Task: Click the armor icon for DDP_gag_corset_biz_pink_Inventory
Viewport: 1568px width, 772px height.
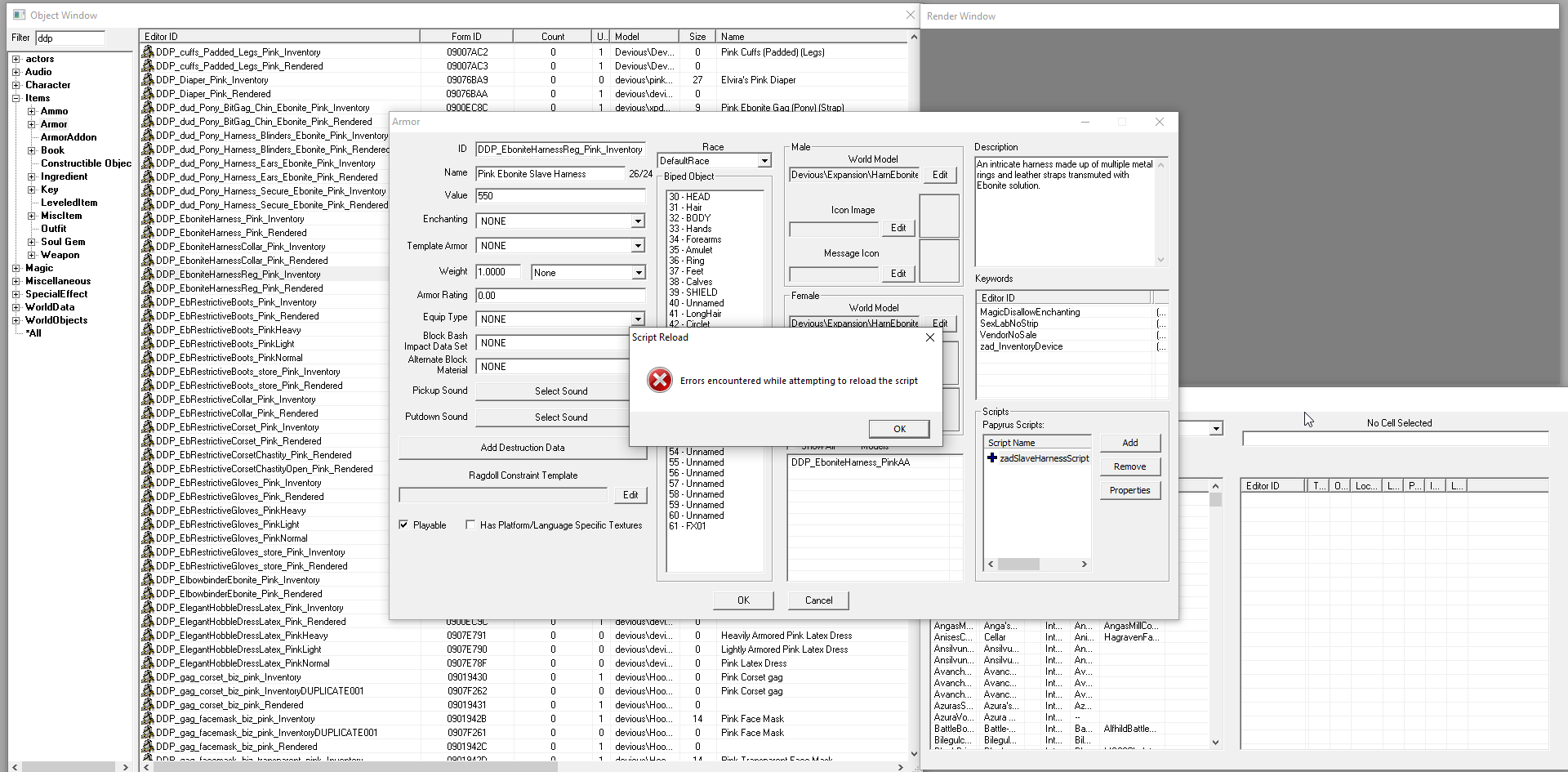Action: (148, 676)
